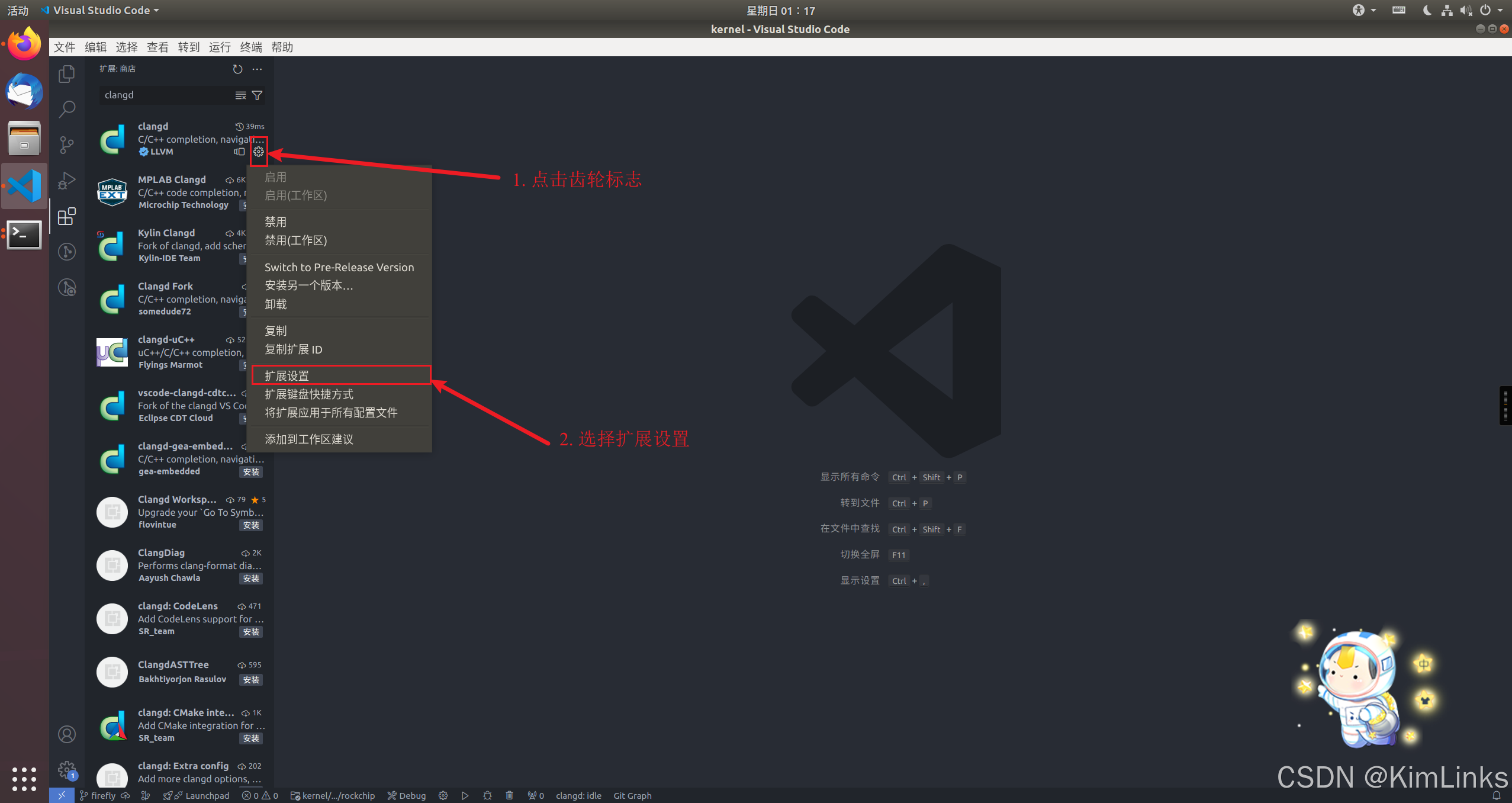Open the 终端 menu in menu bar

click(x=250, y=47)
